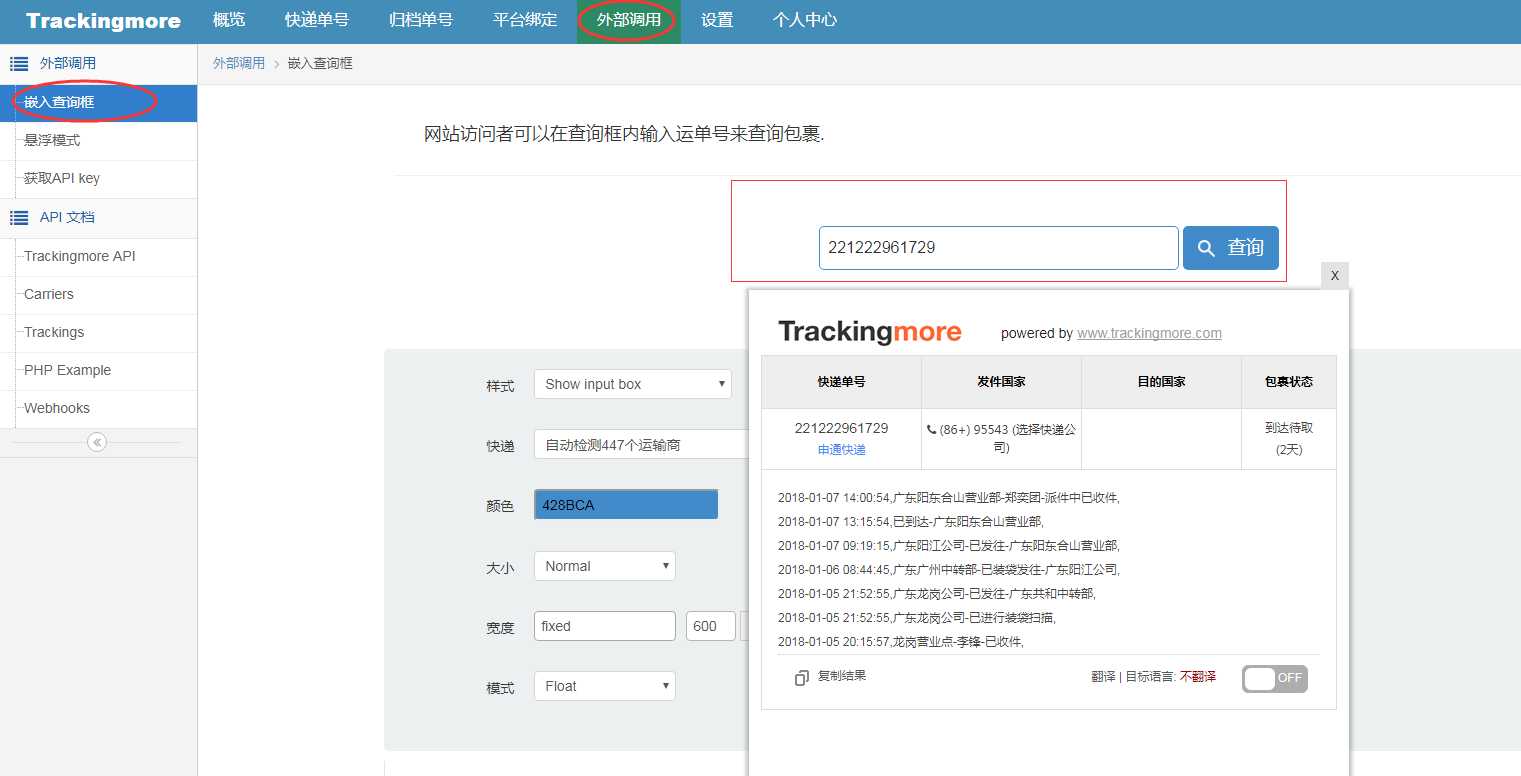Open the 设置 top menu
Viewport: 1521px width, 776px height.
point(717,20)
